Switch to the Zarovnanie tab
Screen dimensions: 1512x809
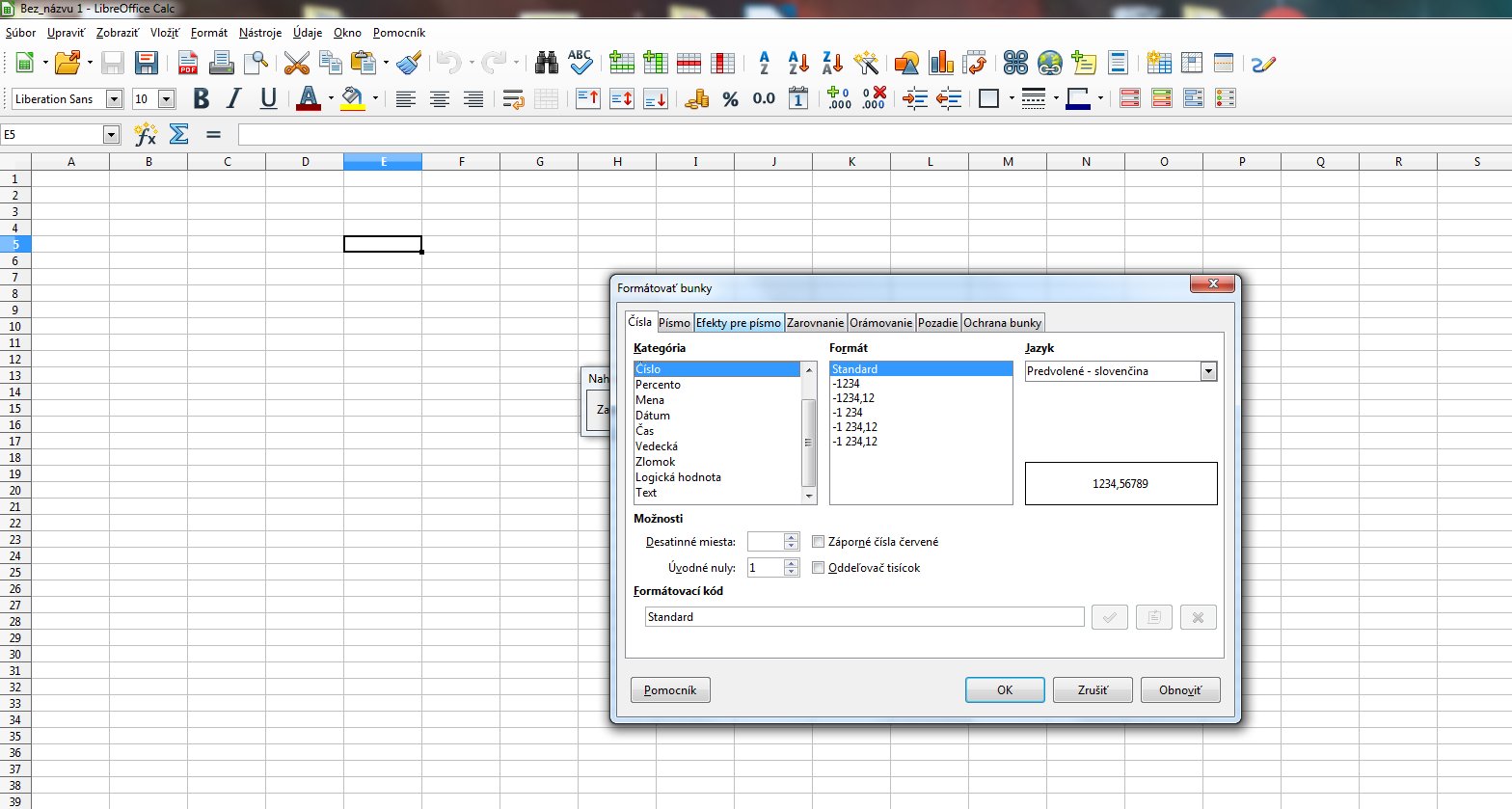click(816, 323)
